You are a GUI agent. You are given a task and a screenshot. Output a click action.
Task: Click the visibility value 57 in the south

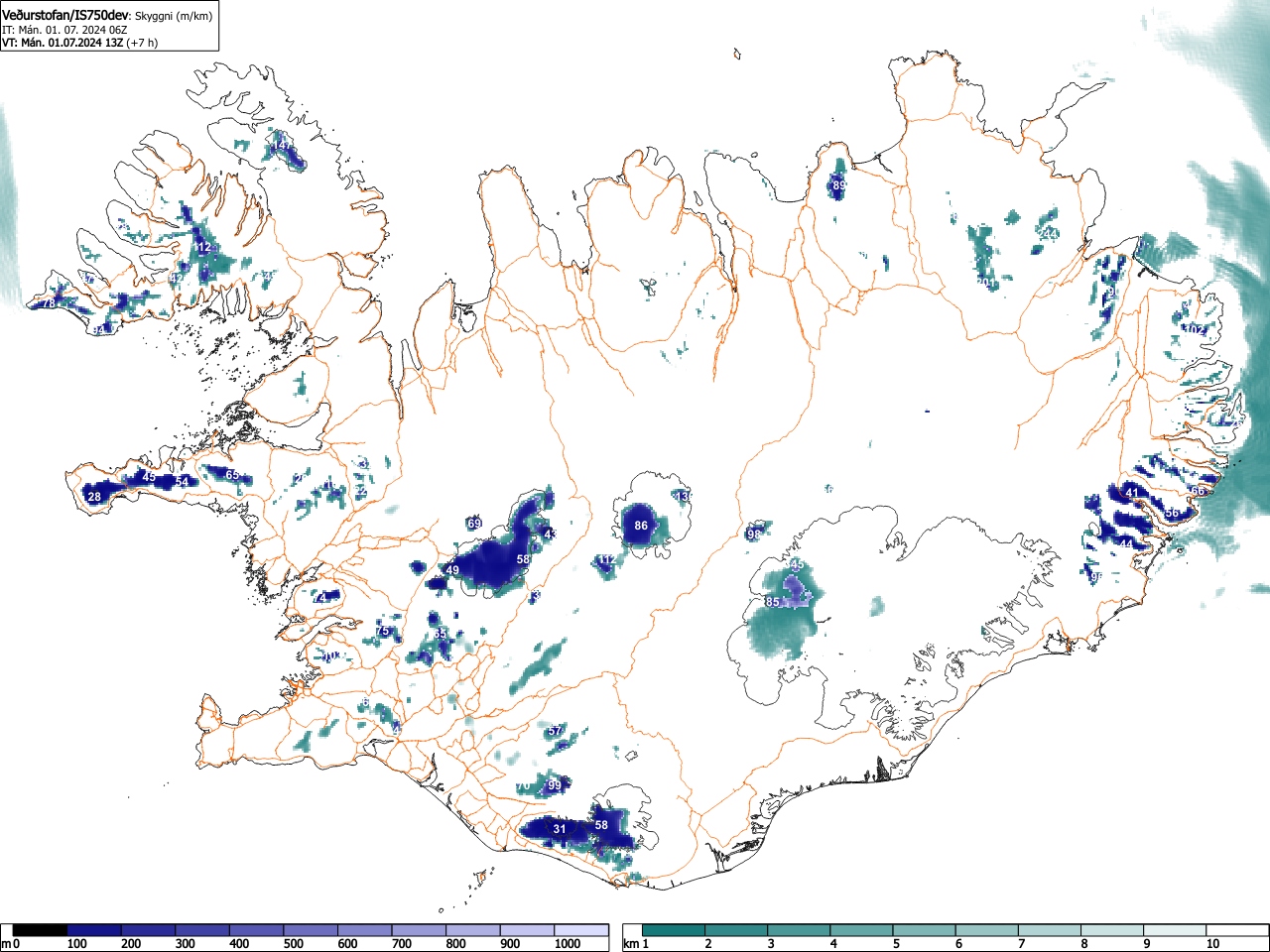(x=555, y=731)
